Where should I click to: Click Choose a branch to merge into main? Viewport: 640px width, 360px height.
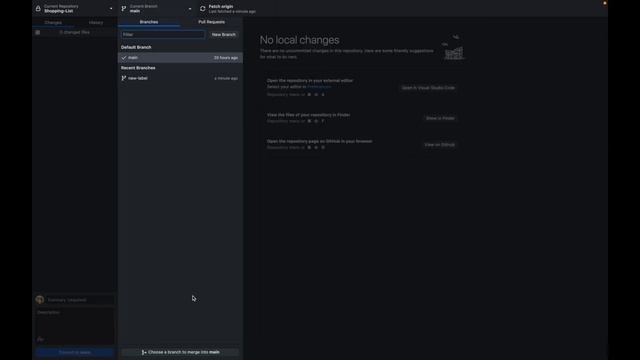click(180, 352)
